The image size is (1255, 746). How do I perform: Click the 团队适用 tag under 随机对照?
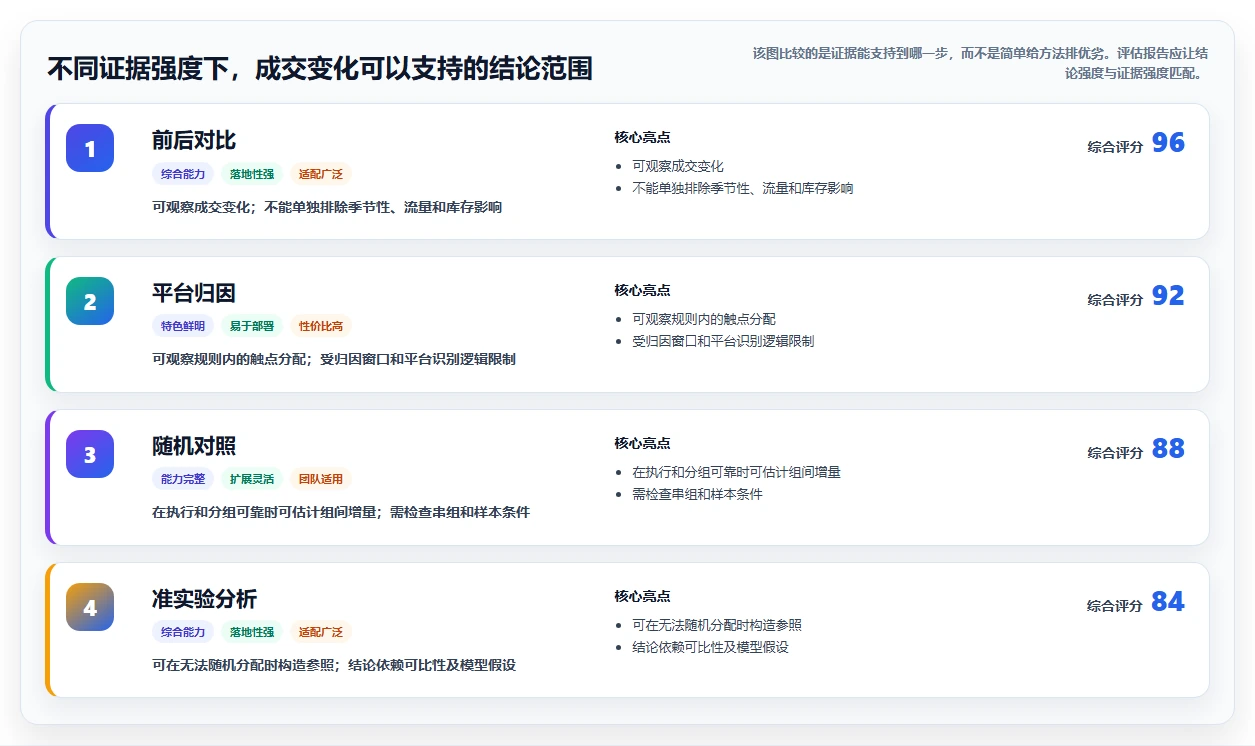tap(321, 479)
